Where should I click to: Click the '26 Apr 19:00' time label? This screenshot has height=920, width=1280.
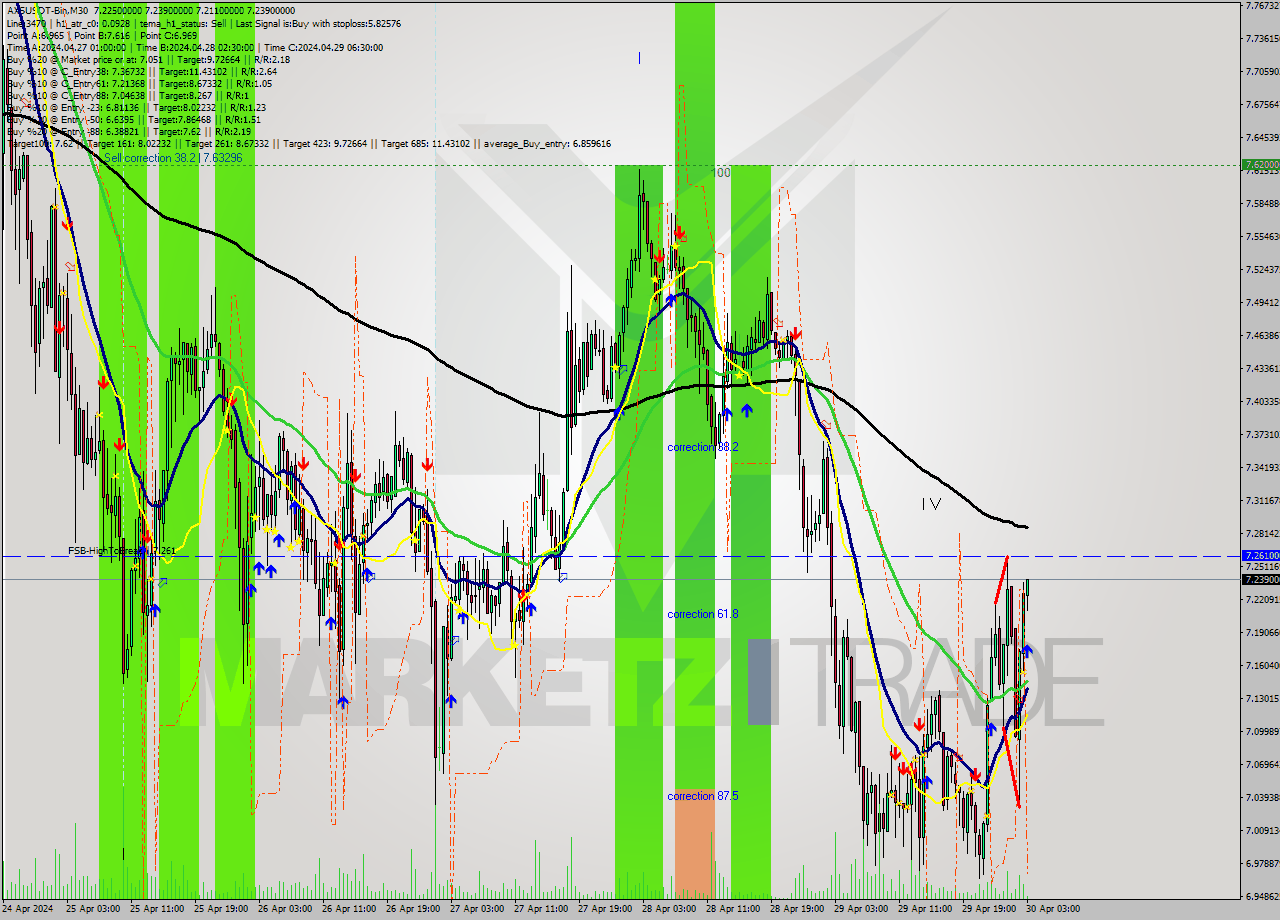(412, 909)
